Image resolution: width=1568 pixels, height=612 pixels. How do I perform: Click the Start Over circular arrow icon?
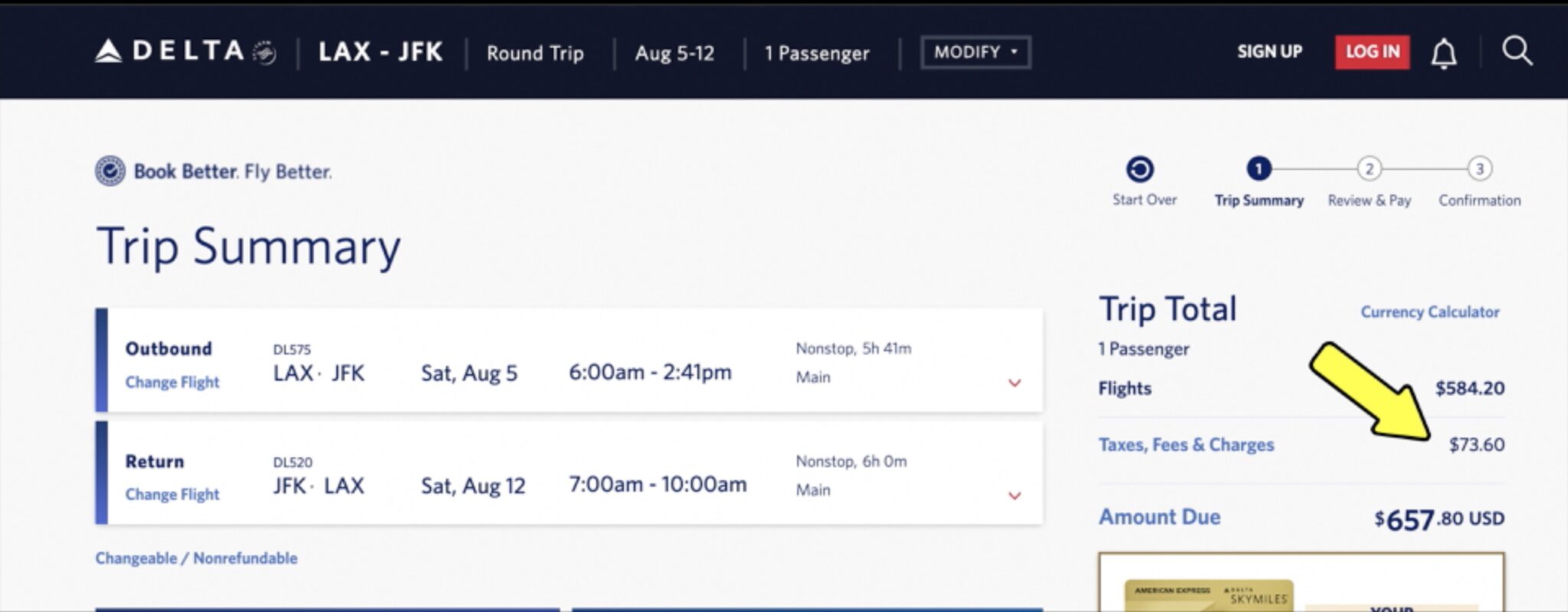click(x=1140, y=169)
